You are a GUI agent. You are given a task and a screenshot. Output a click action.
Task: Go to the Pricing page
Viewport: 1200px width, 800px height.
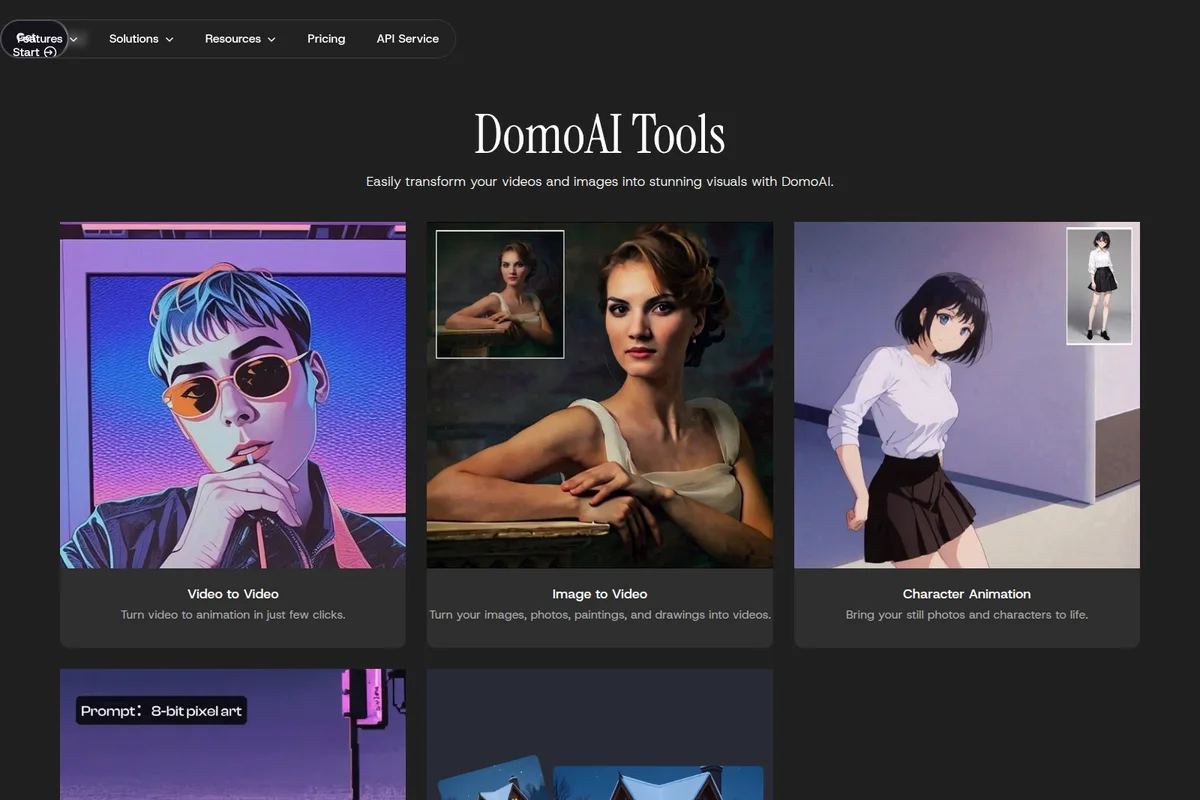[326, 38]
